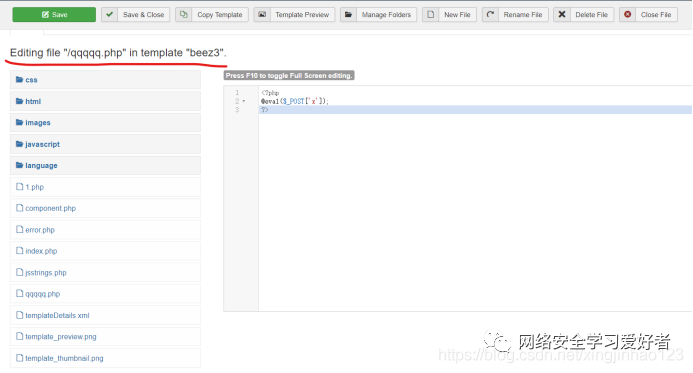Click the javascript folder icon
This screenshot has width=693, height=373.
[19, 144]
